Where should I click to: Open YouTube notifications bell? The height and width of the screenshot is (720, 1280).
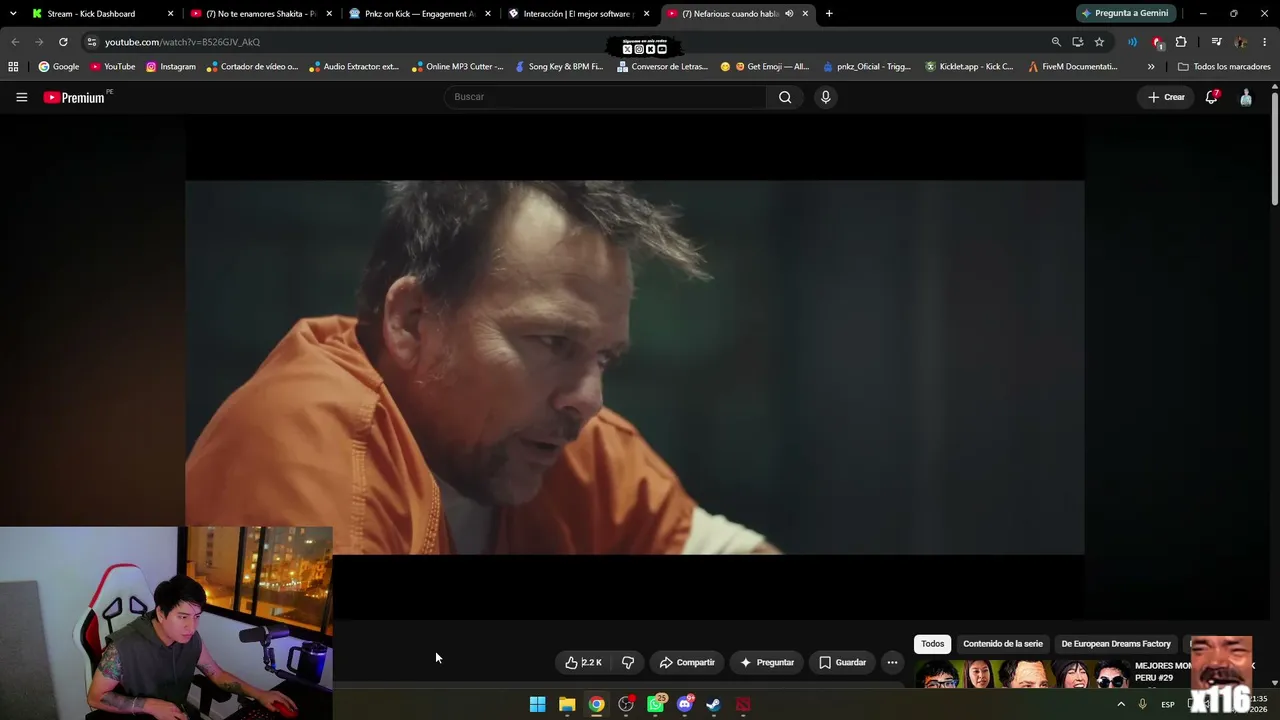(1211, 97)
